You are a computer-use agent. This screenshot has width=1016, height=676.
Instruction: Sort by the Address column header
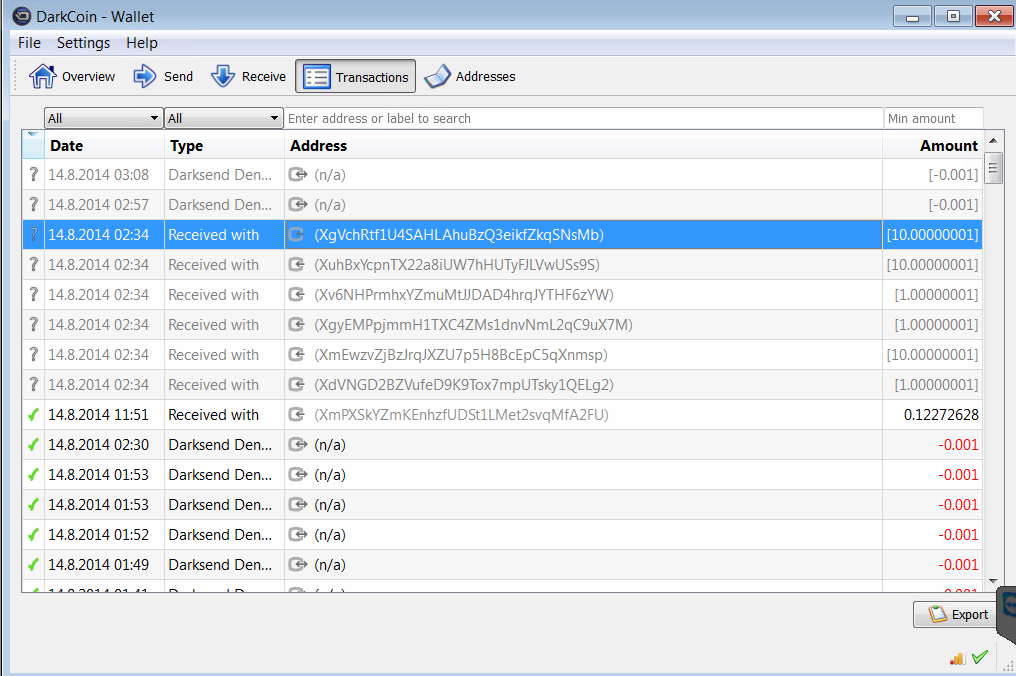coord(583,145)
